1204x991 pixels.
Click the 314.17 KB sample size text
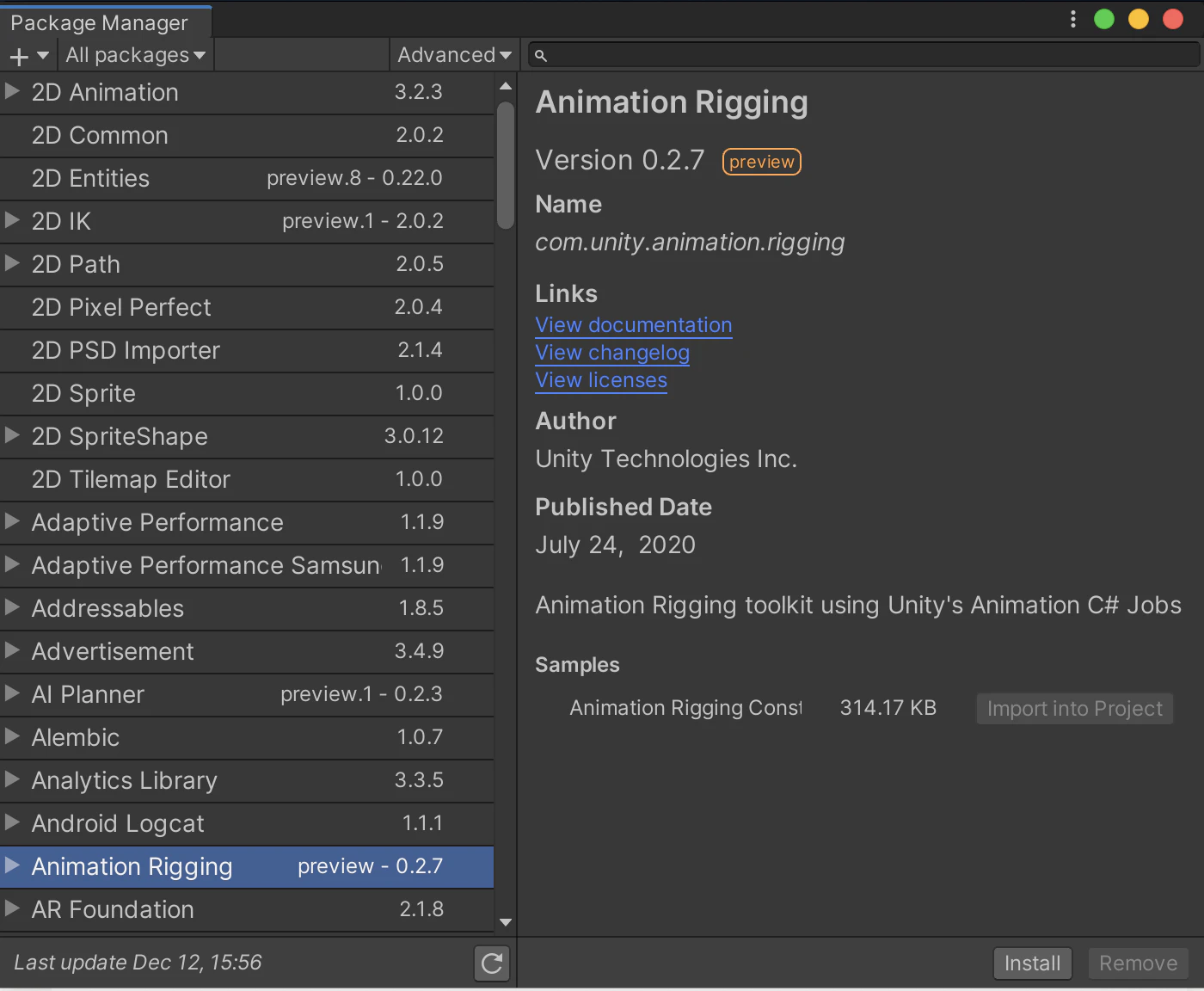[888, 708]
